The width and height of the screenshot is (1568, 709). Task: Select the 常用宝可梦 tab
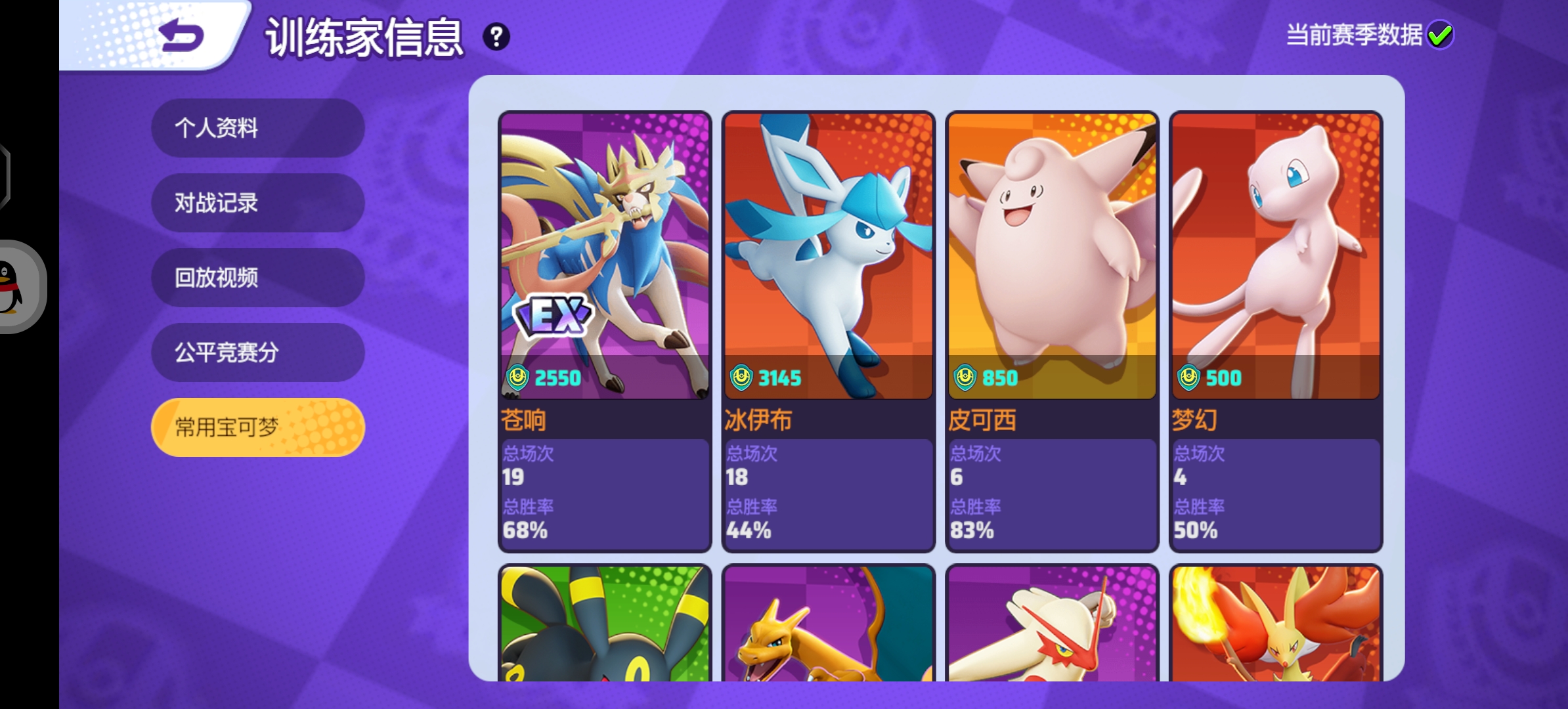[258, 427]
